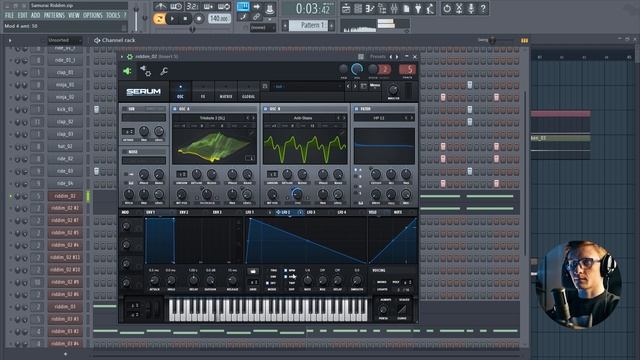Switch to Serum MATRIX tab

point(226,92)
